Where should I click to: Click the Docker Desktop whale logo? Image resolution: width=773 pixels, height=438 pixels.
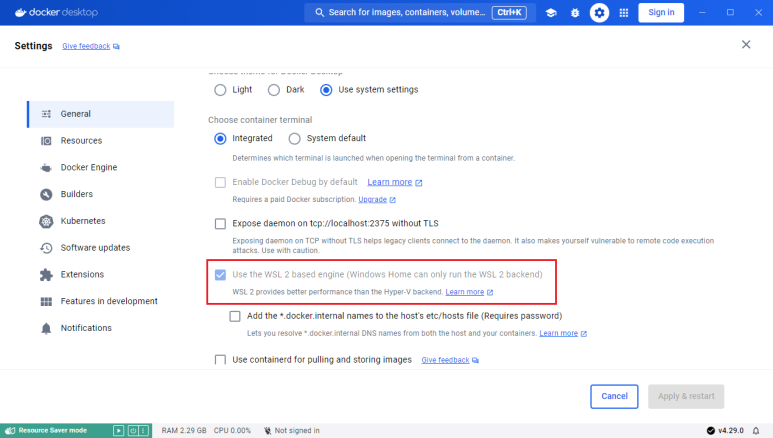[20, 12]
